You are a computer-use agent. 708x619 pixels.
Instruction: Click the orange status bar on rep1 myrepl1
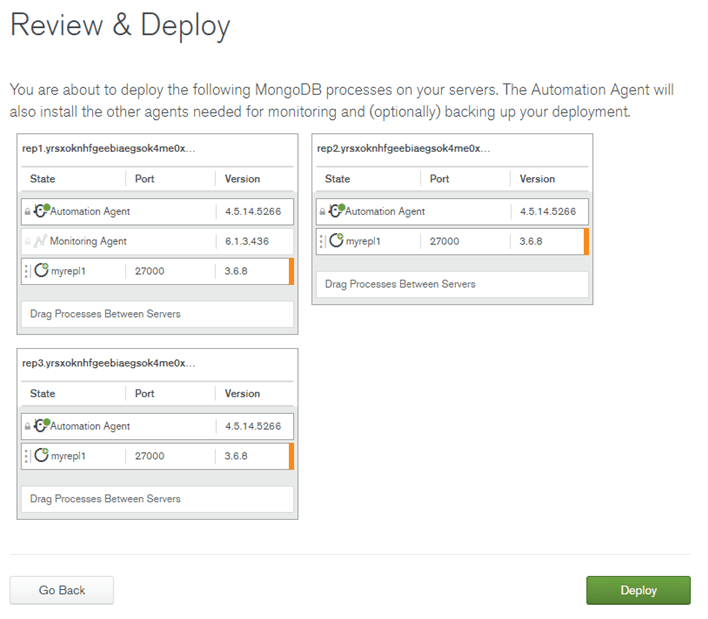[291, 271]
